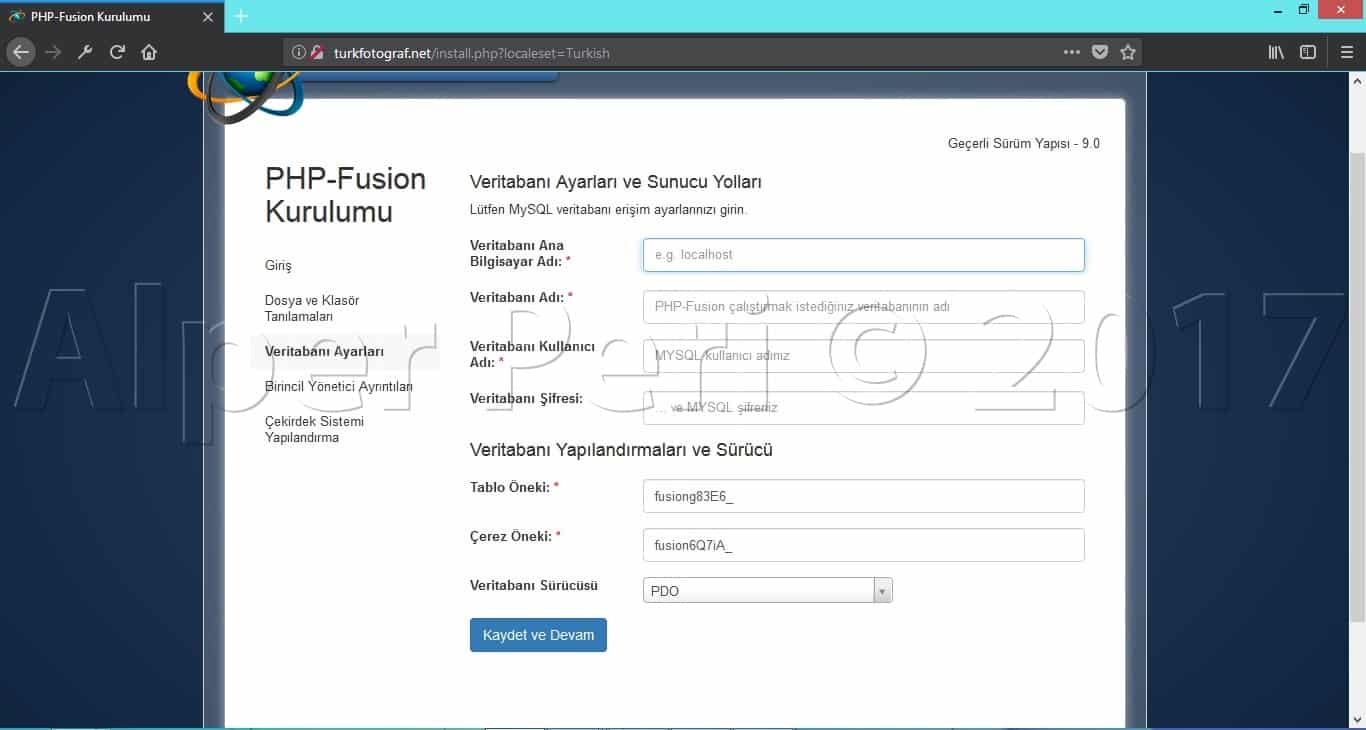
Task: Click Veritabanı Ayarları ve Sunucu Yolları heading
Action: [x=616, y=182]
